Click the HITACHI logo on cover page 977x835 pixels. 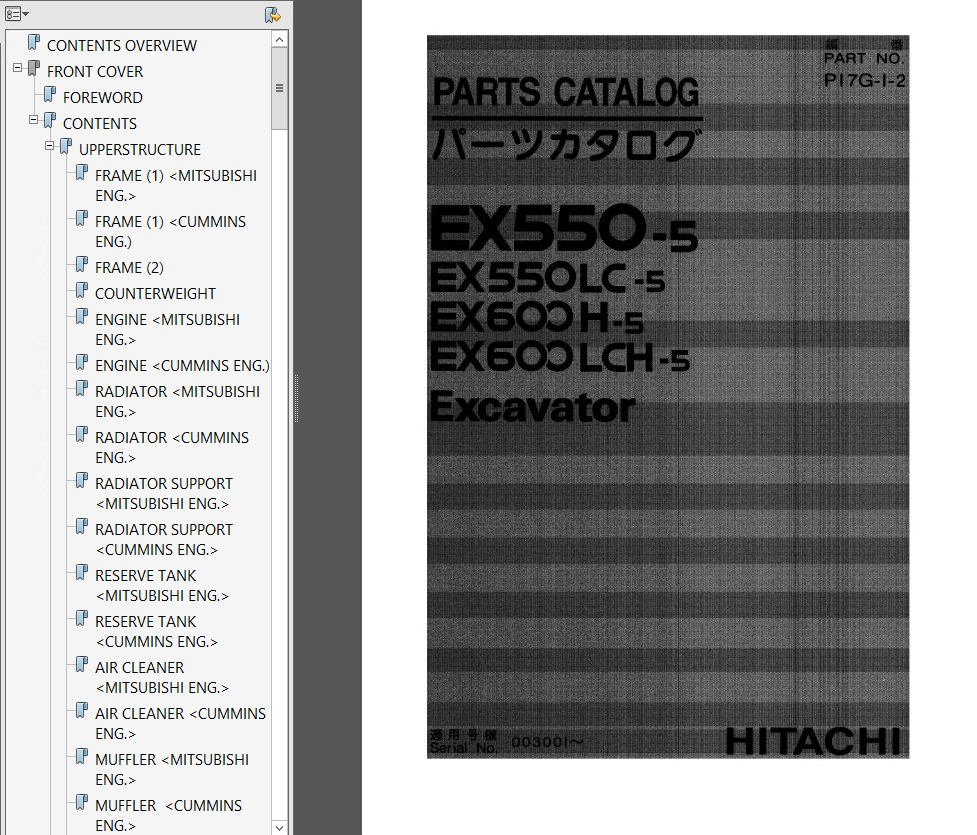[813, 742]
